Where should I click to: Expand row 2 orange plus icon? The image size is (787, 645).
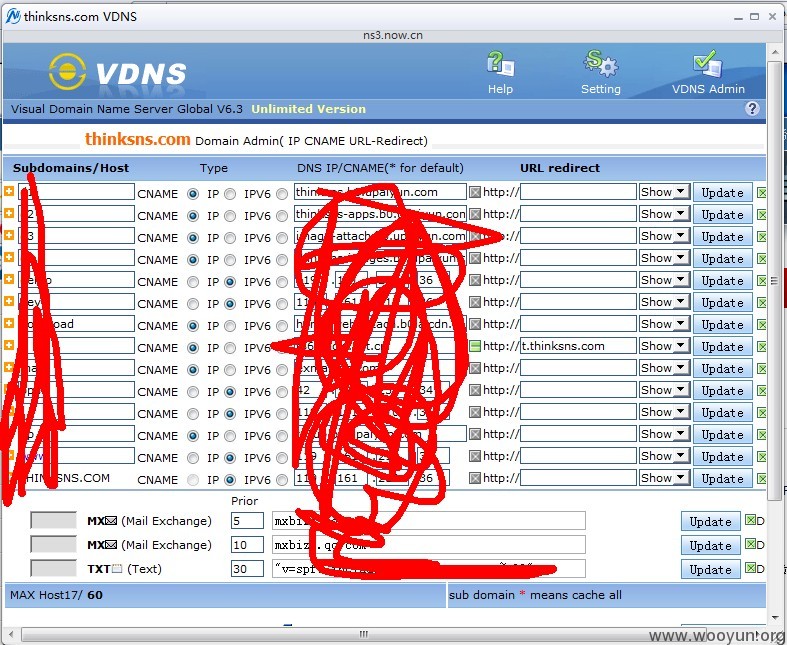[9, 213]
